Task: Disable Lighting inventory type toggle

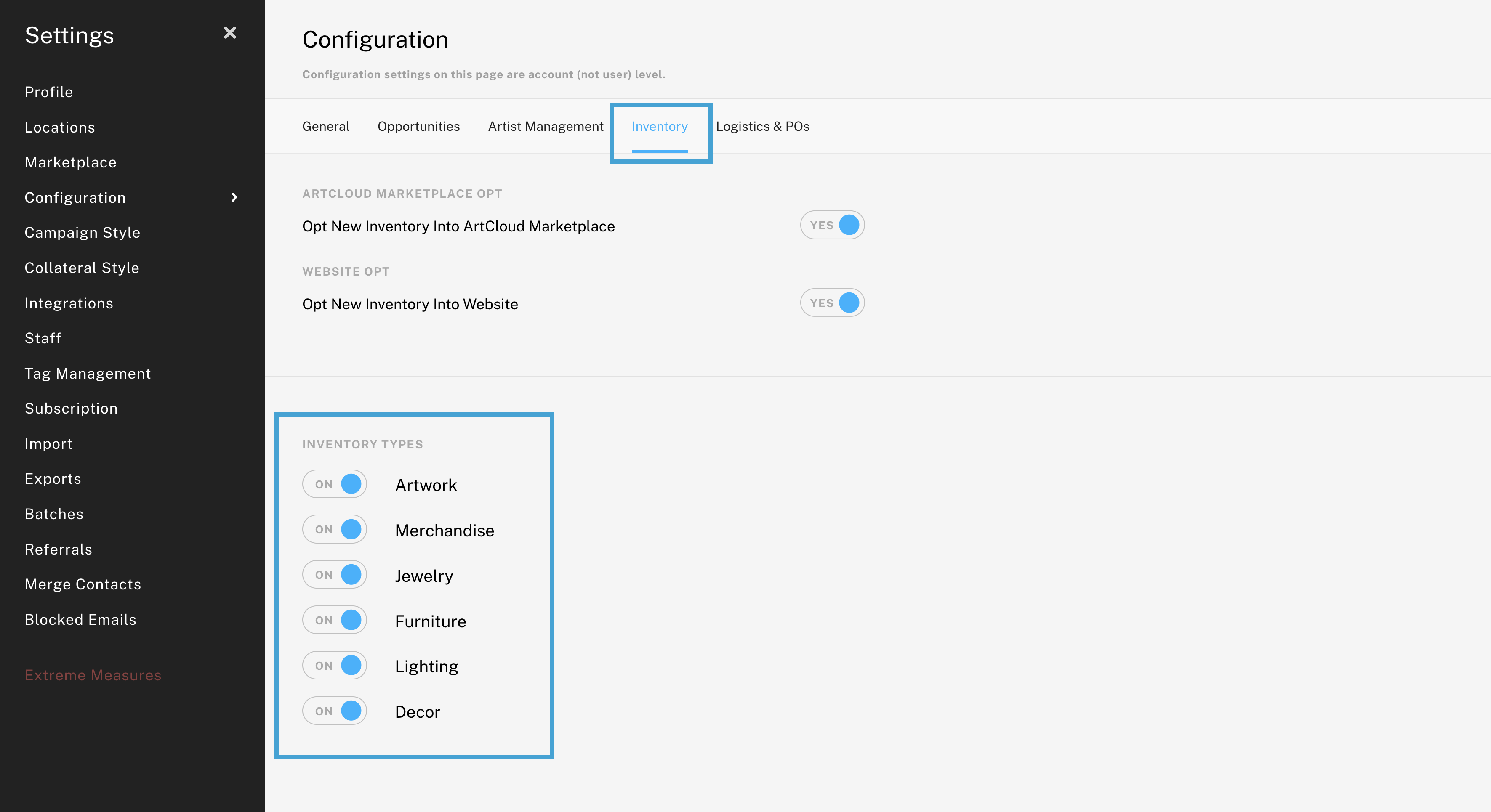Action: pos(335,666)
